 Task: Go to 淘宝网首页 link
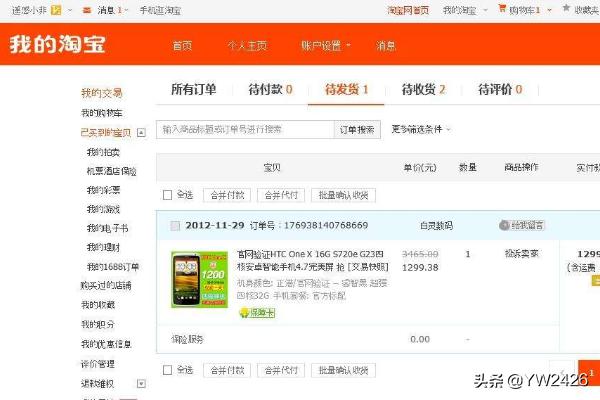408,10
